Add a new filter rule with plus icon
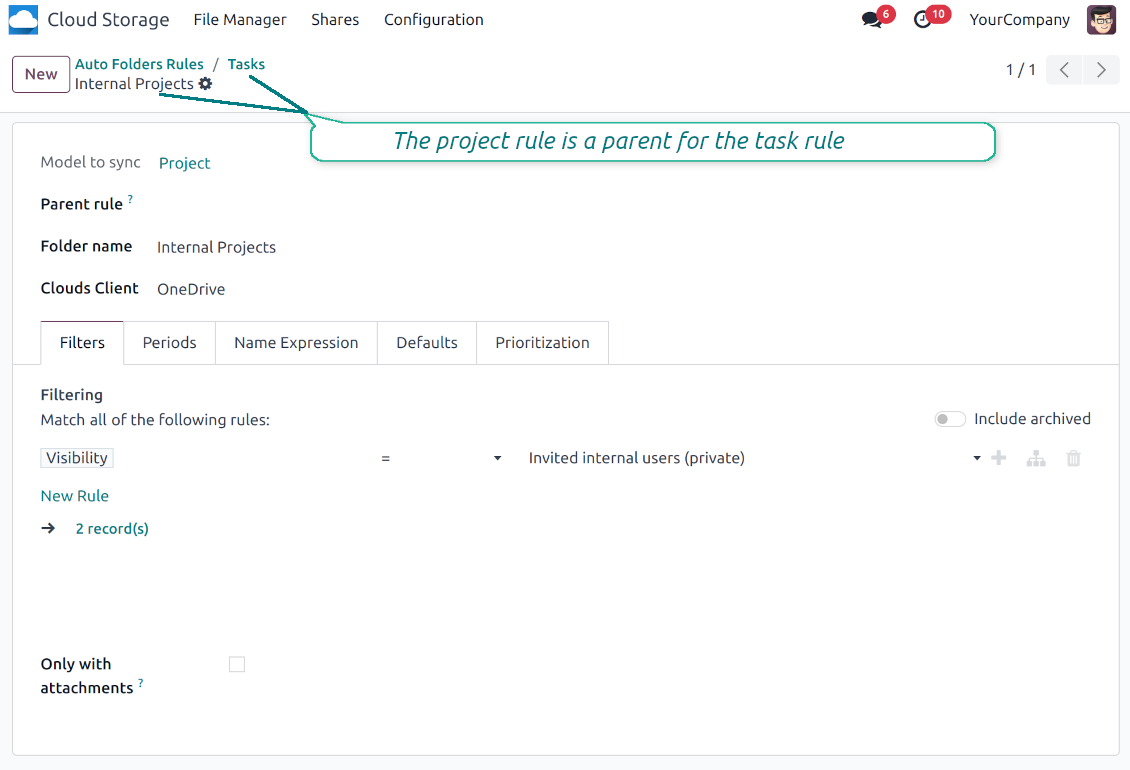 (998, 458)
